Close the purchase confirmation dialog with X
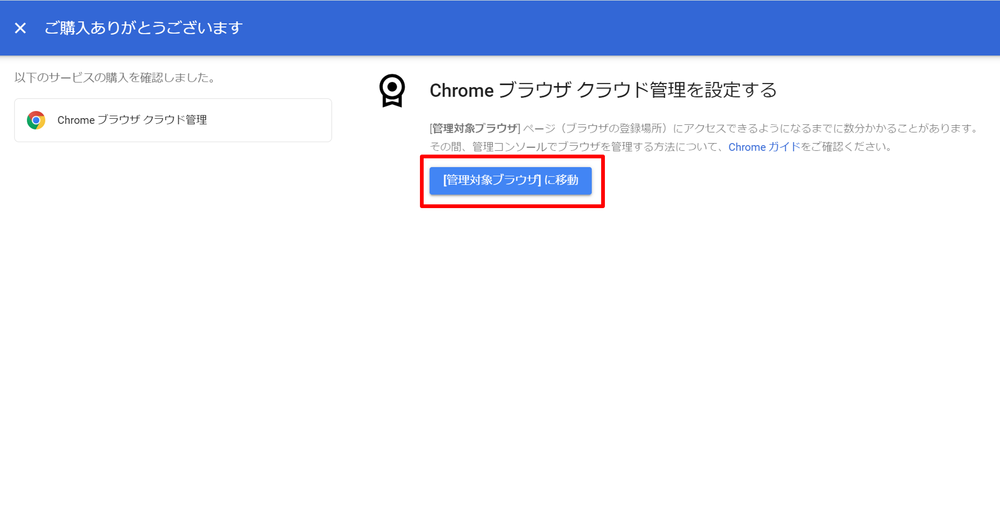 [x=20, y=28]
